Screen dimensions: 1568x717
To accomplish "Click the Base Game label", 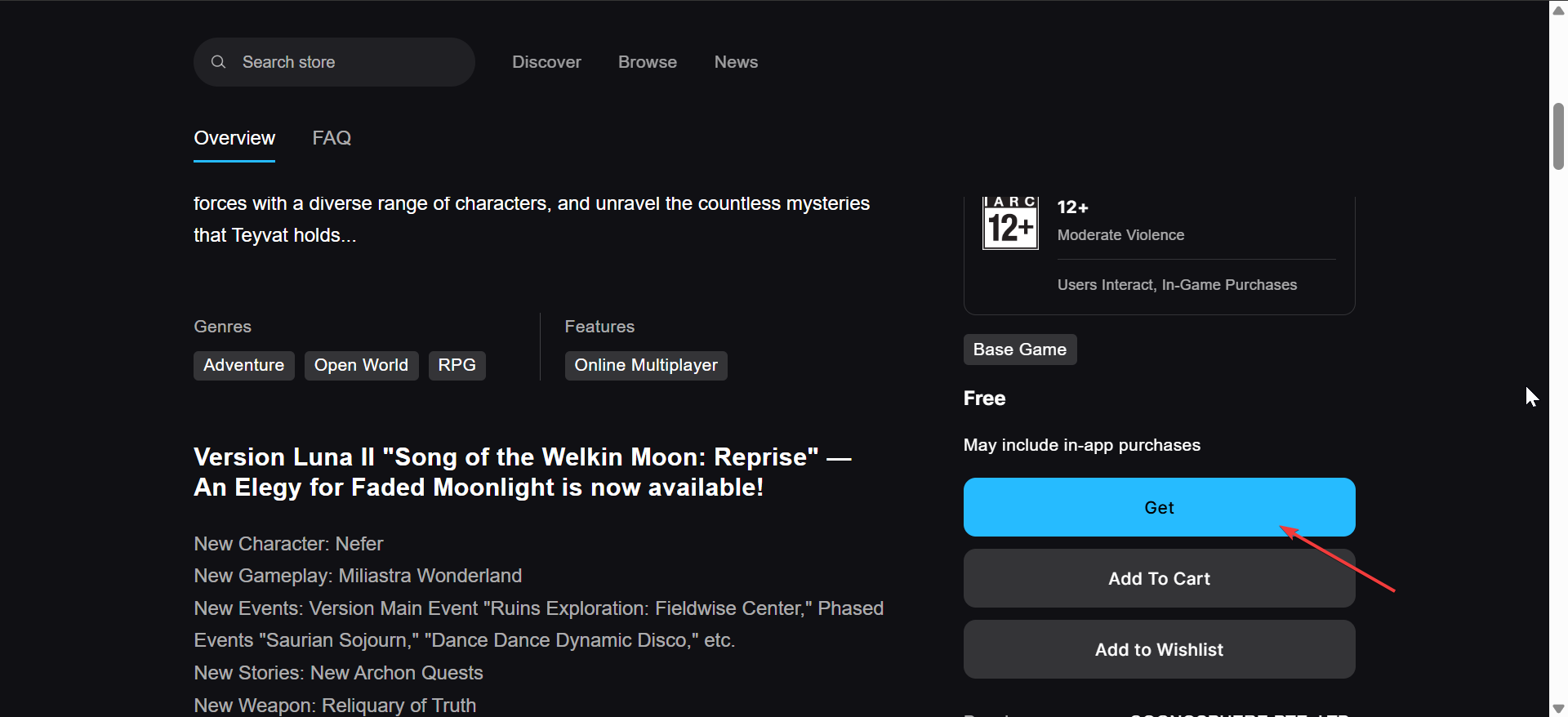I will tap(1019, 350).
